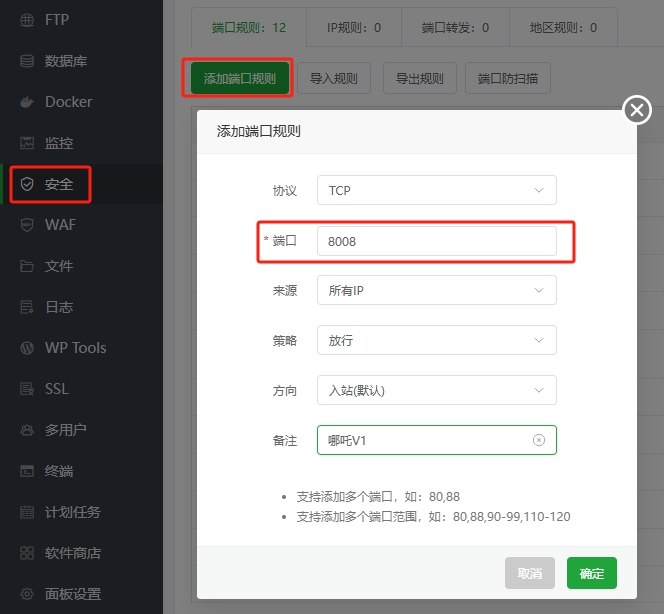
Task: Open the 文件 menu item text
Action: [59, 266]
